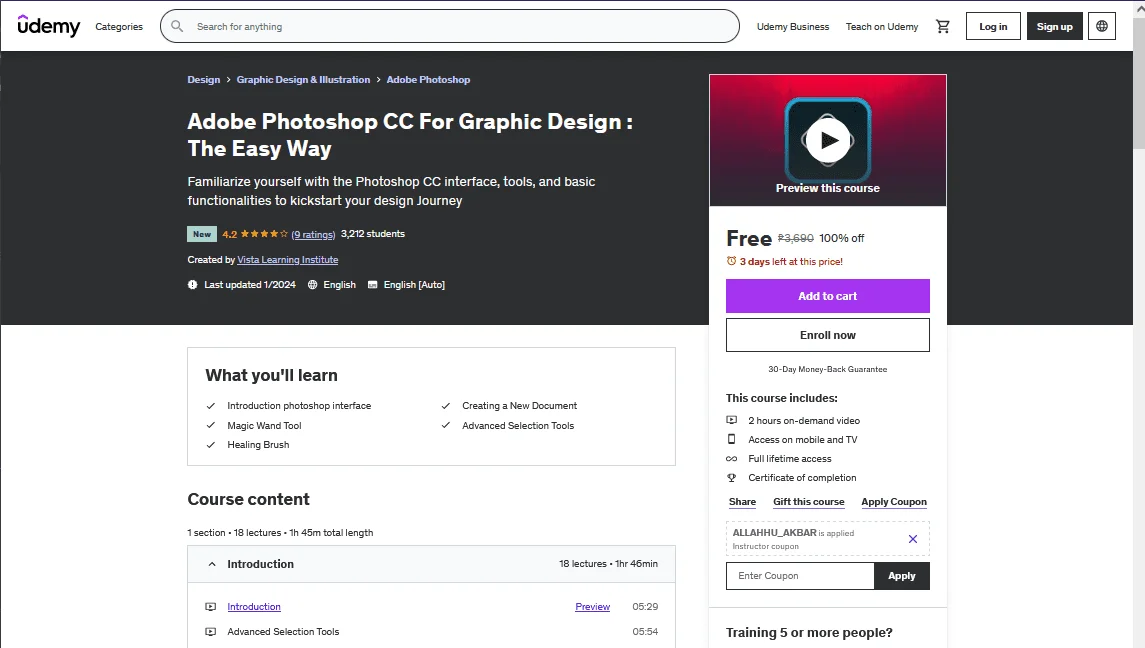This screenshot has width=1145, height=648.
Task: Collapse the Introduction section chevron
Action: pos(212,564)
